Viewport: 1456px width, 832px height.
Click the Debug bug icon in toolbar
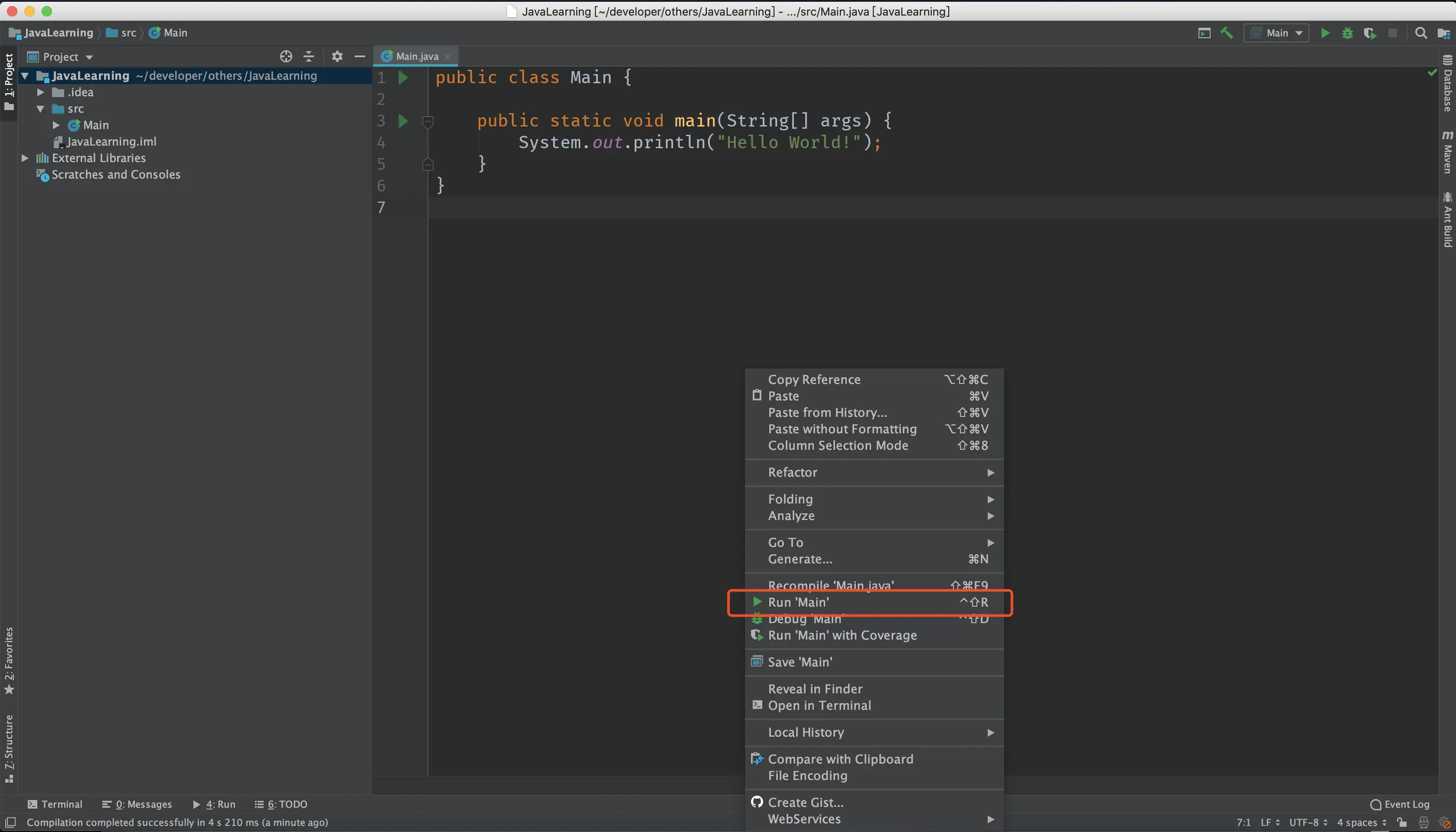(1347, 33)
